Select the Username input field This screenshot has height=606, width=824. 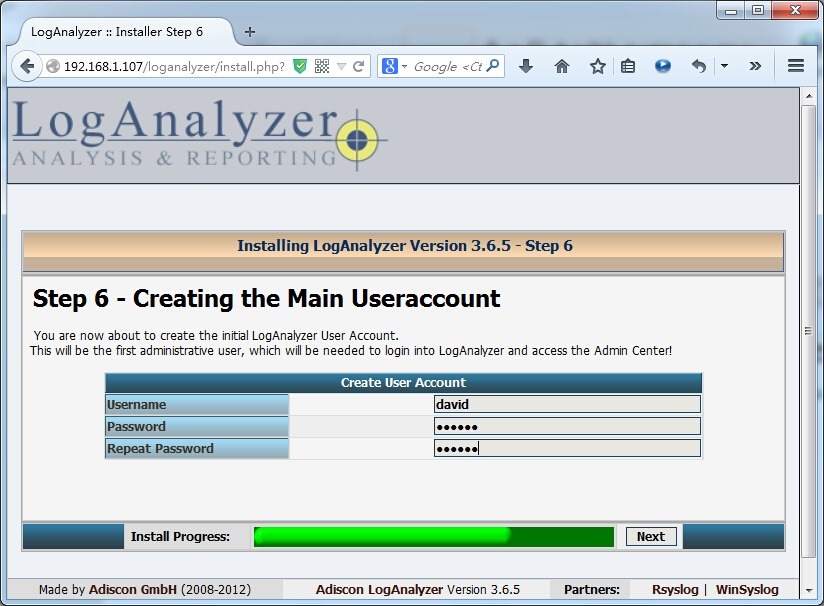[x=565, y=404]
